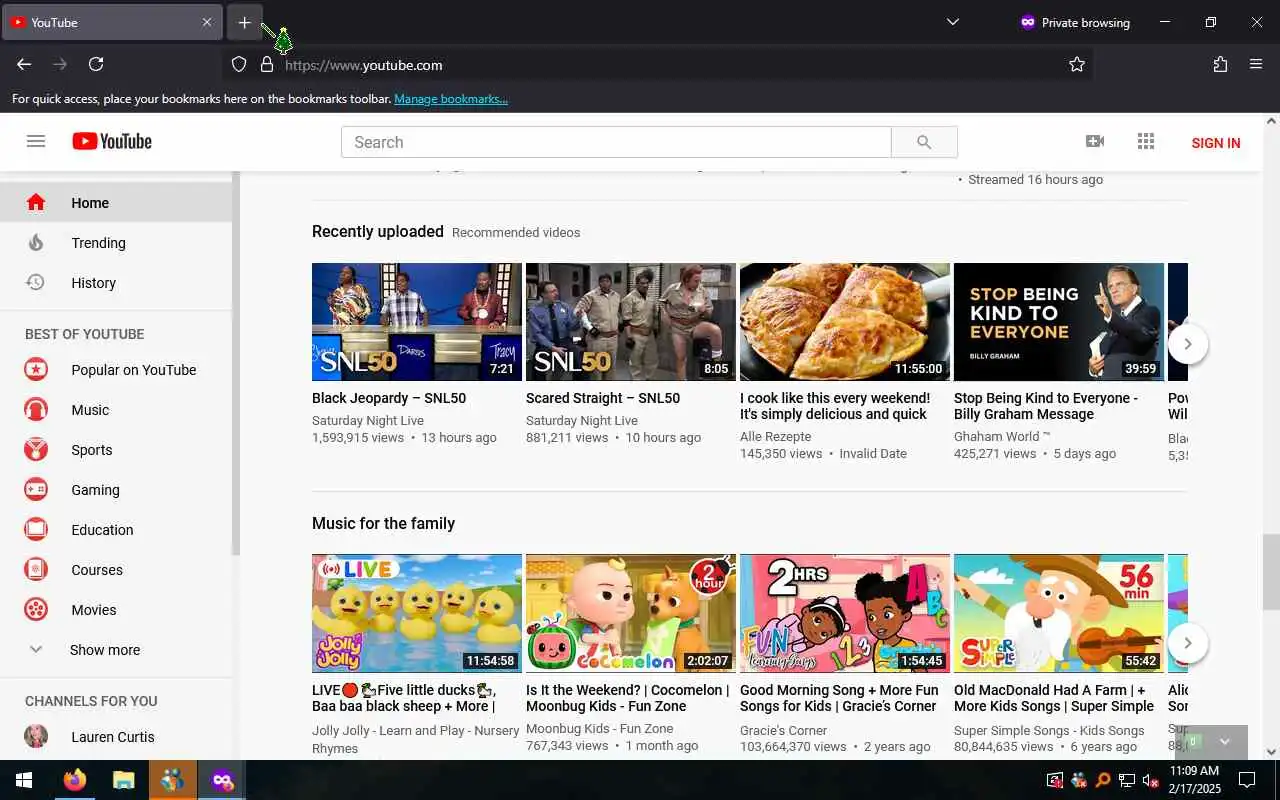Open Saturday Night Live channel under Black Jeopardy

click(368, 421)
